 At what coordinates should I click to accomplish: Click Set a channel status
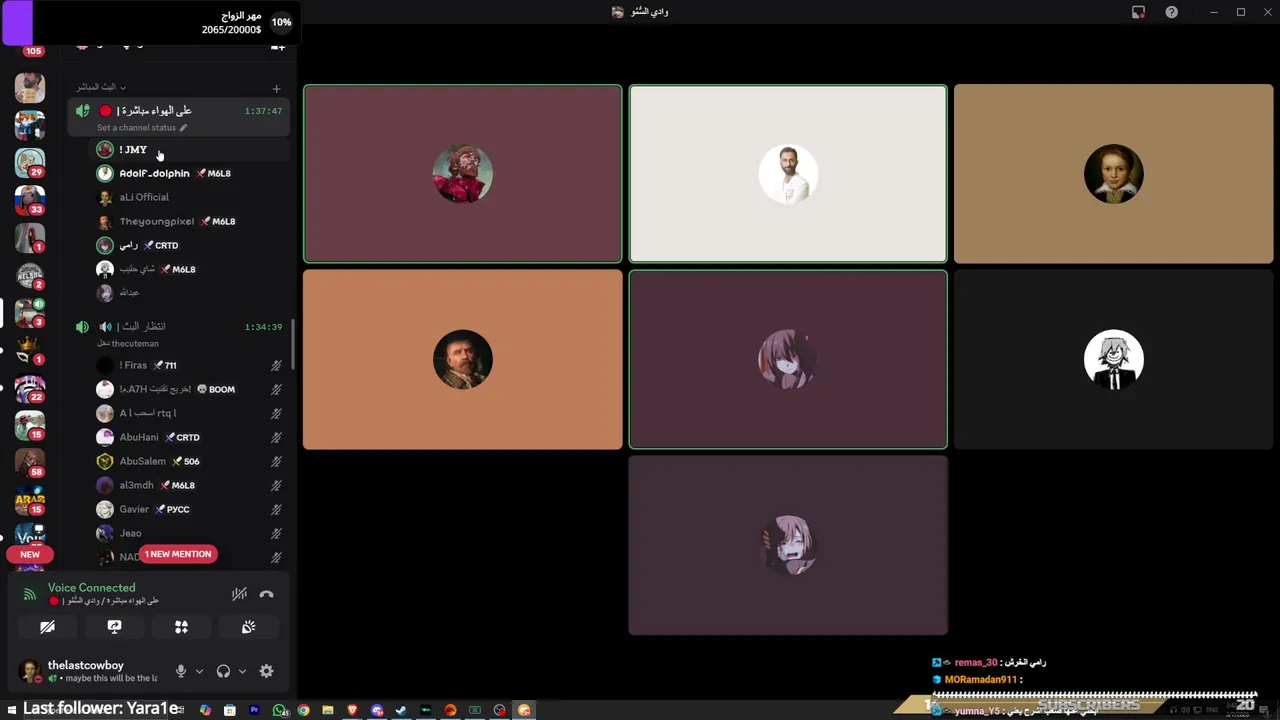tap(136, 128)
